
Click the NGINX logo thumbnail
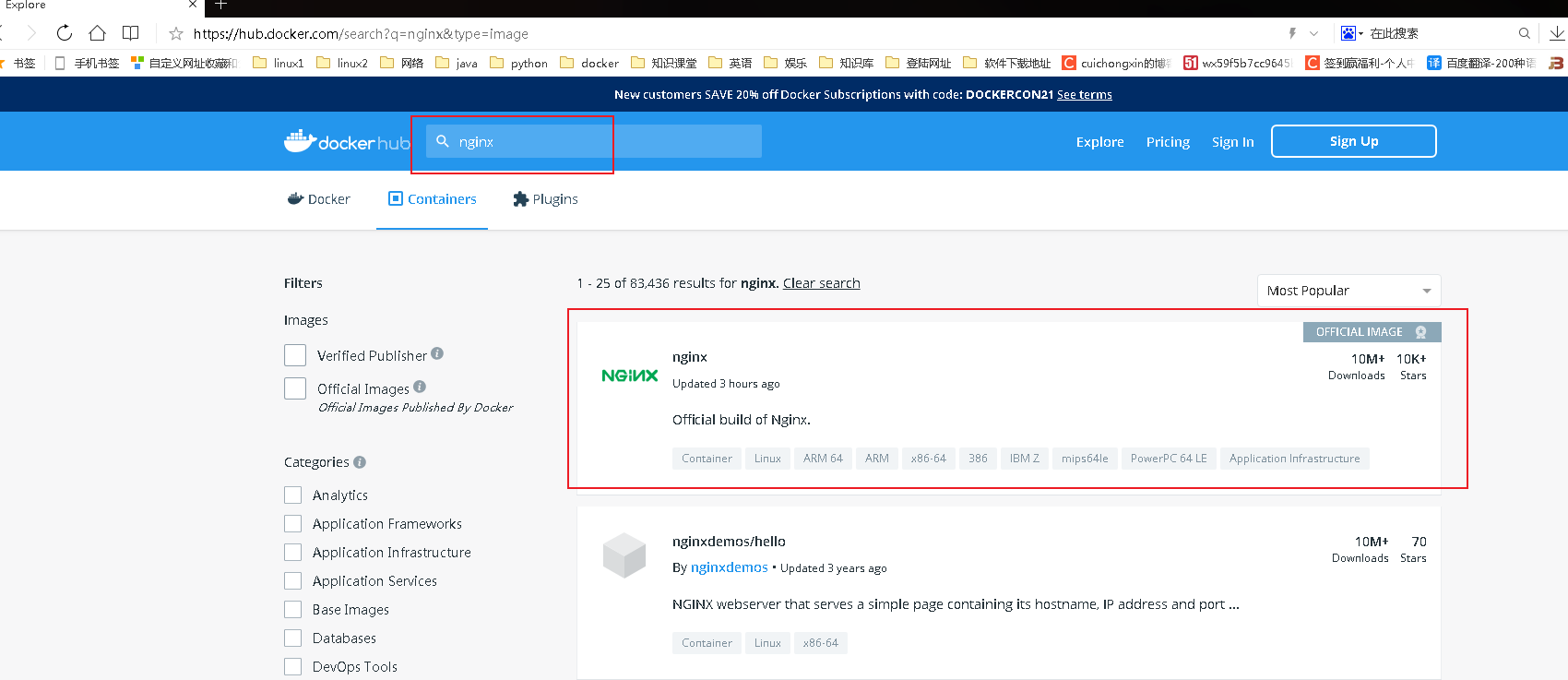tap(630, 376)
